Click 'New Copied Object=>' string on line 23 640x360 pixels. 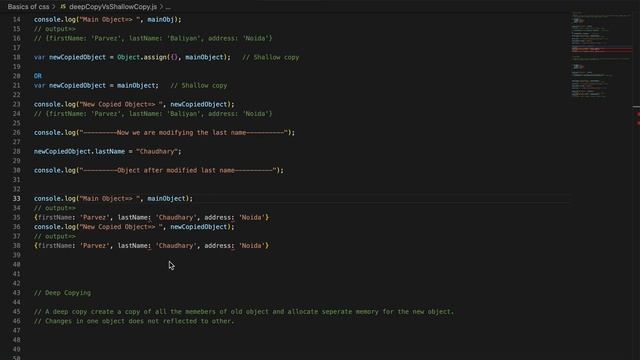(x=122, y=104)
